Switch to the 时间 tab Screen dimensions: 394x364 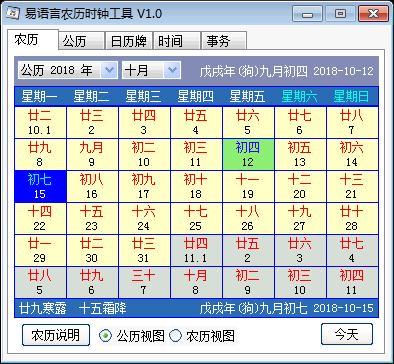(177, 41)
